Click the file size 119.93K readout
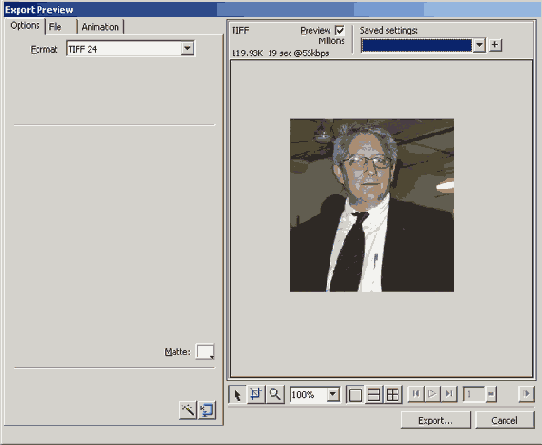This screenshot has width=542, height=445. click(x=247, y=53)
